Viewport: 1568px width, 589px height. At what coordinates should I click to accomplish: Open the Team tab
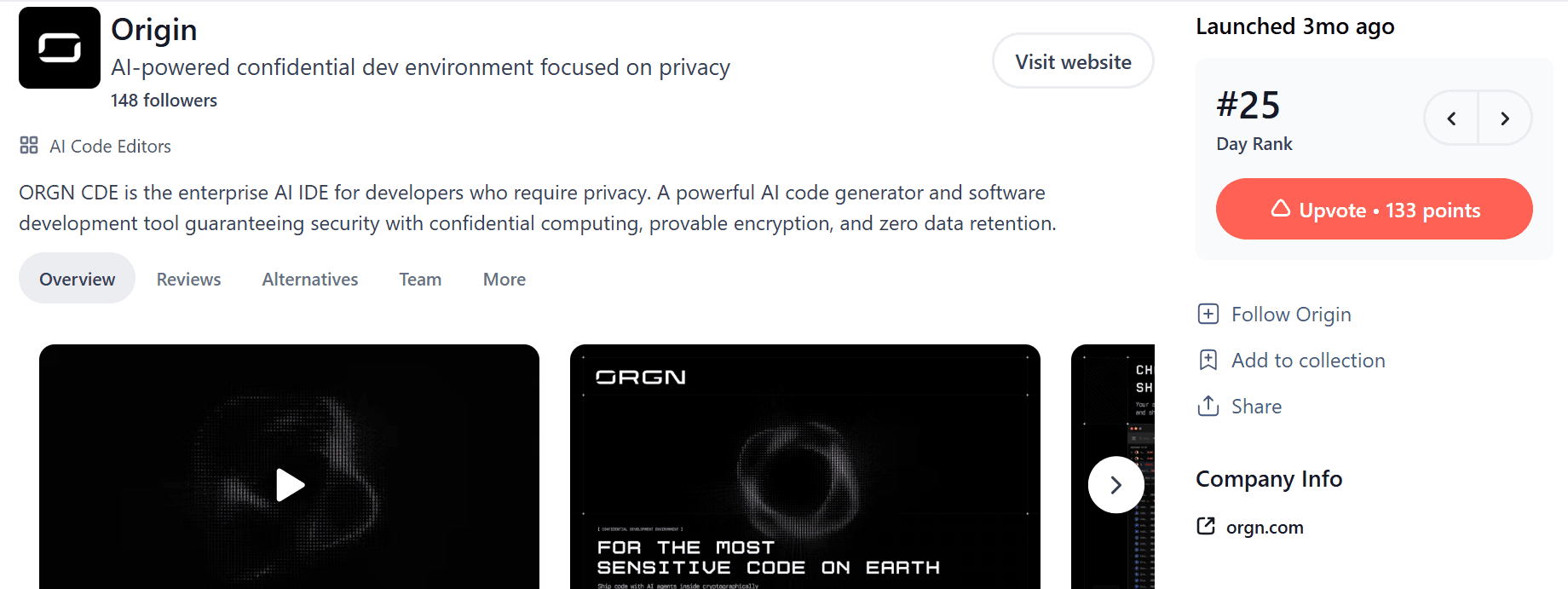click(x=420, y=279)
